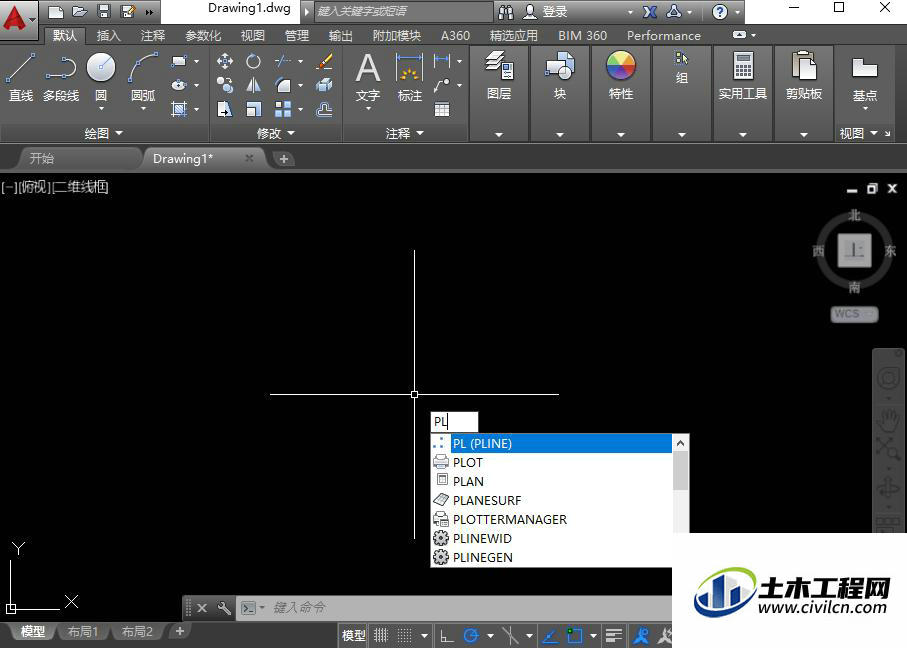This screenshot has width=907, height=648.
Task: Open the Start (开始) document tab
Action: [42, 159]
